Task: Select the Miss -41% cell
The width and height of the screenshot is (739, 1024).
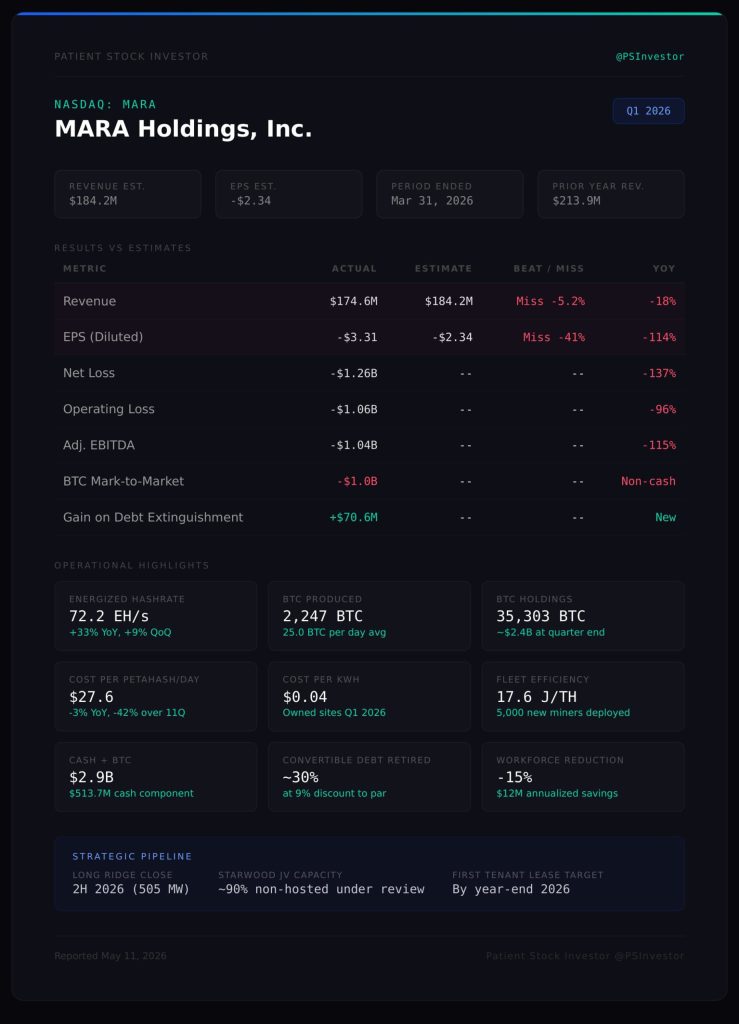Action: click(554, 338)
